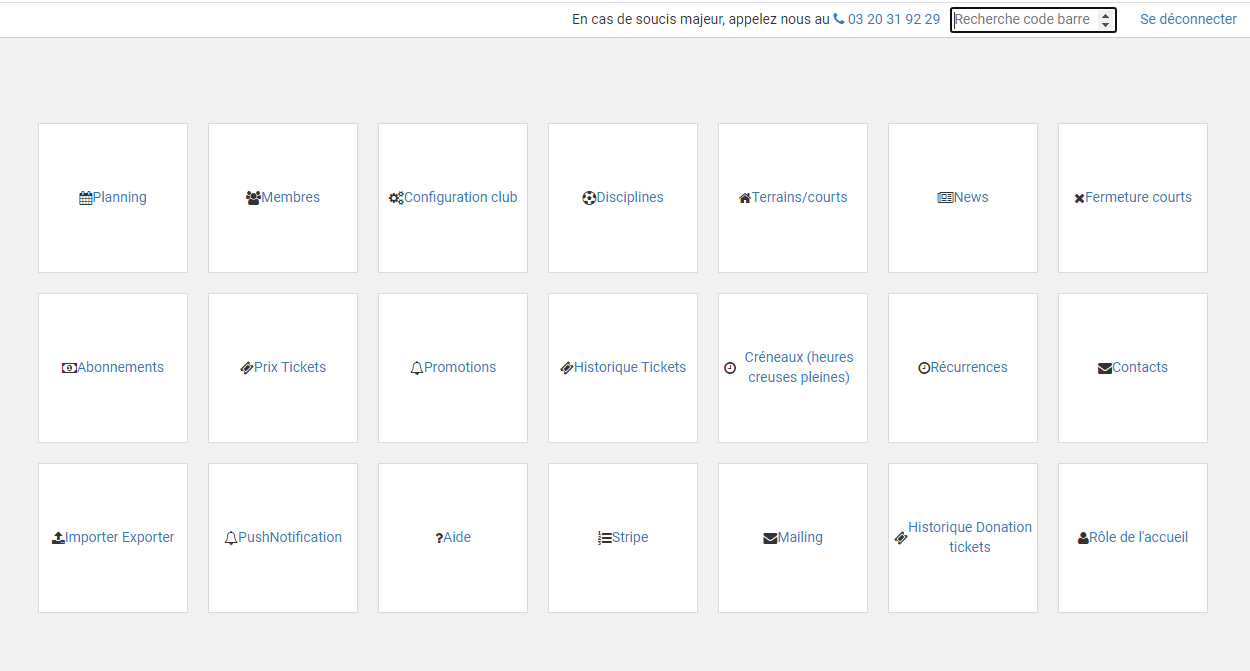Click the clock icon beside Créneaux
Image resolution: width=1250 pixels, height=671 pixels.
pos(730,368)
